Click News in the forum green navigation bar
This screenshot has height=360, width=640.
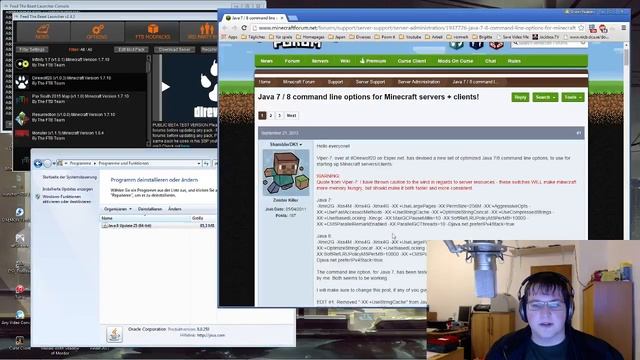point(267,61)
